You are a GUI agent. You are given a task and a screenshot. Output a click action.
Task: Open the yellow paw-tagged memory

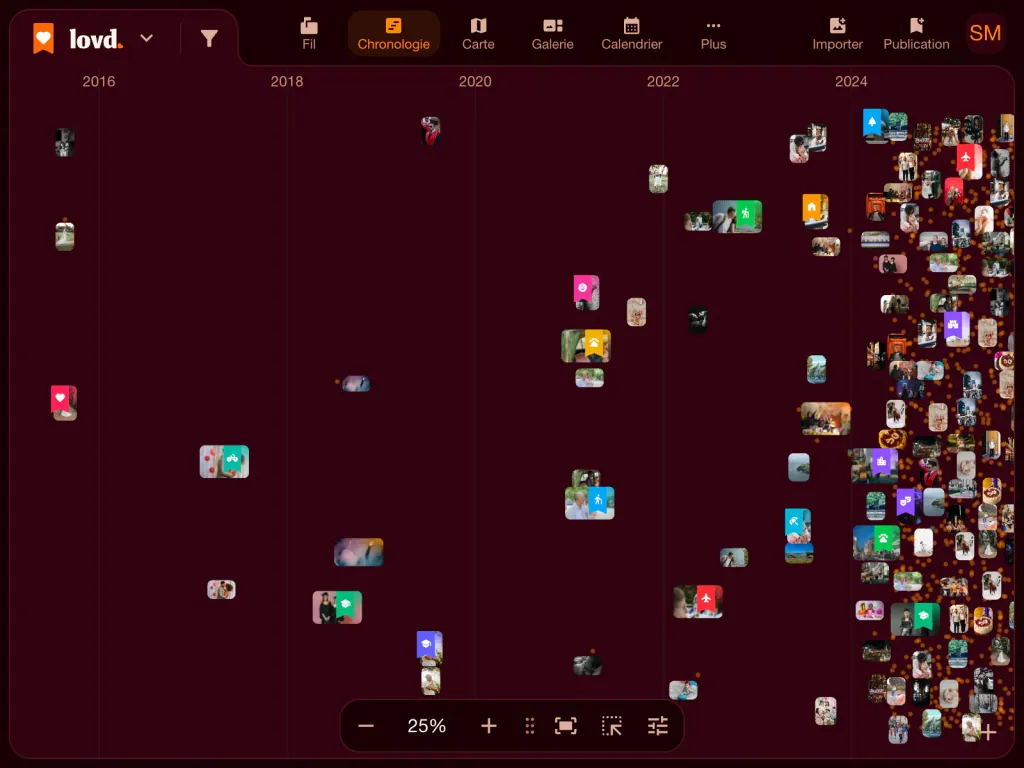(x=586, y=345)
